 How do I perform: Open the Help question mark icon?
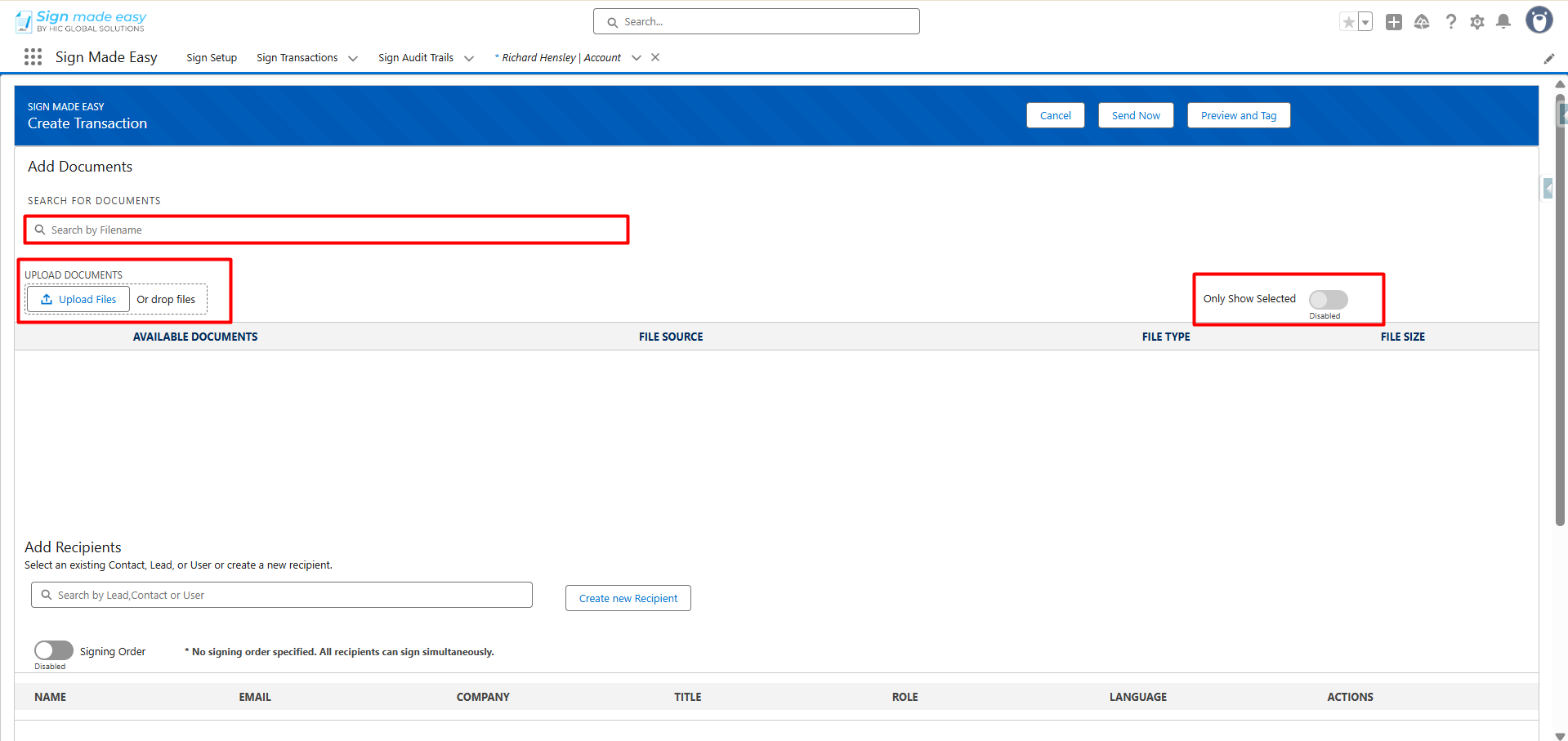click(x=1450, y=22)
